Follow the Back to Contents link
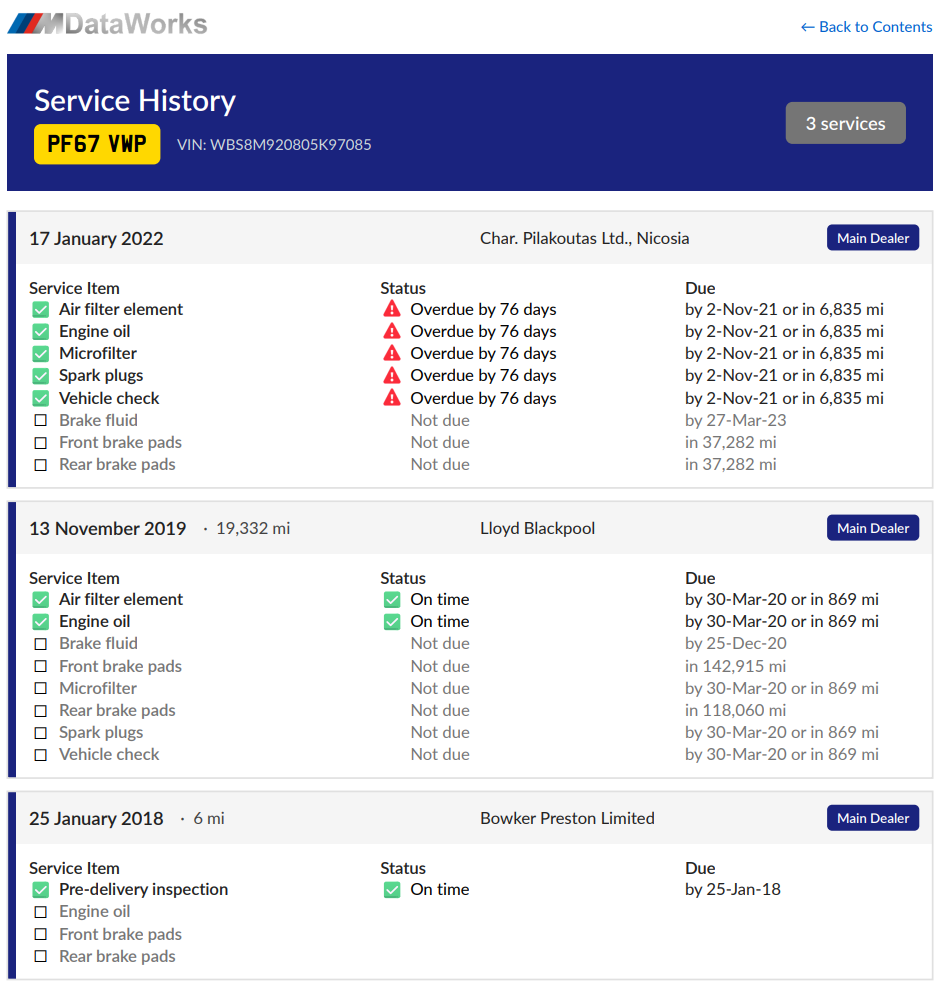Screen dimensions: 942x988 point(866,26)
